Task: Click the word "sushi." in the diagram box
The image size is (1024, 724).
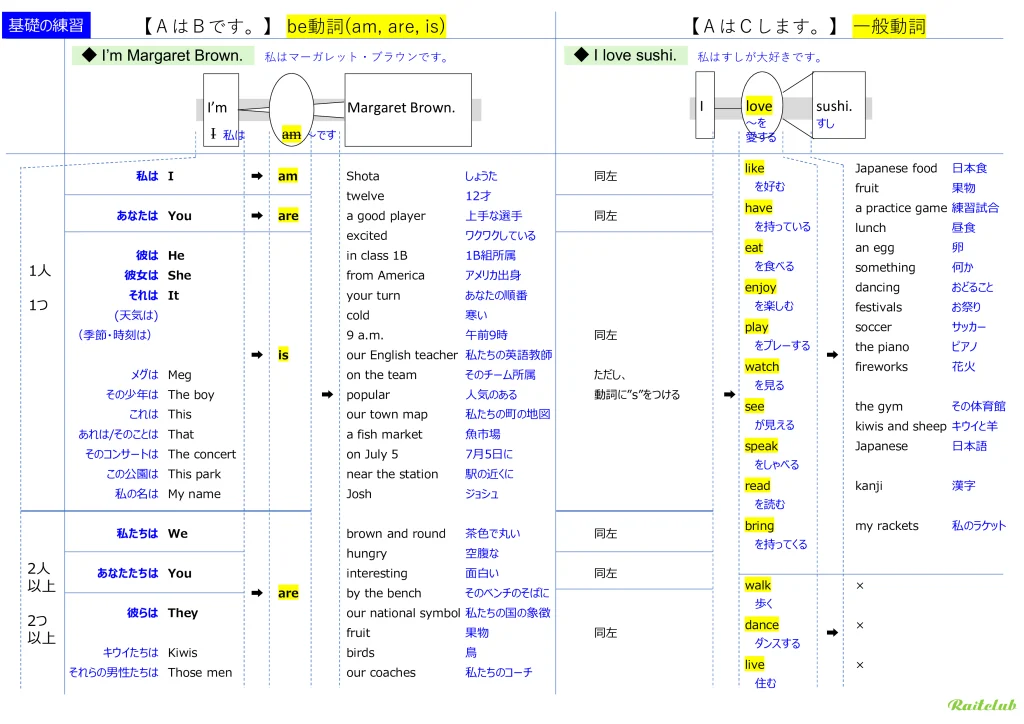Action: [834, 106]
